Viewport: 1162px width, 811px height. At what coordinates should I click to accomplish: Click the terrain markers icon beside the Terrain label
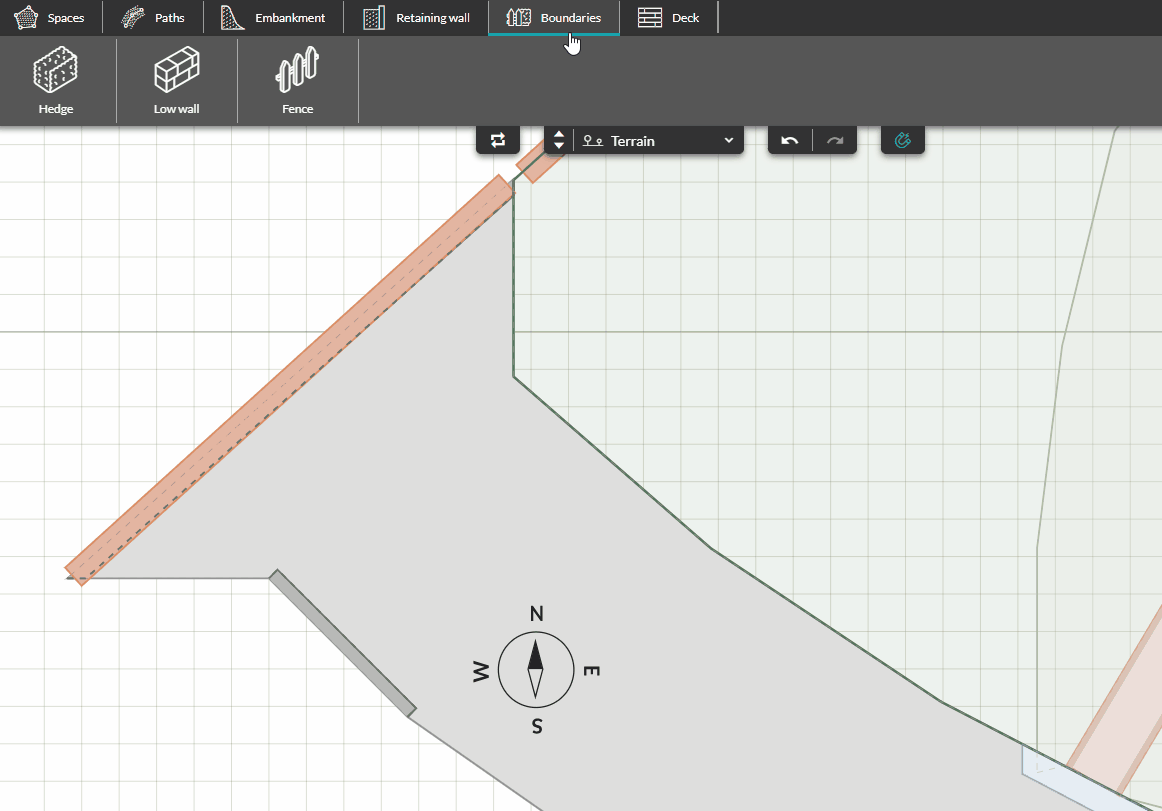pyautogui.click(x=592, y=141)
